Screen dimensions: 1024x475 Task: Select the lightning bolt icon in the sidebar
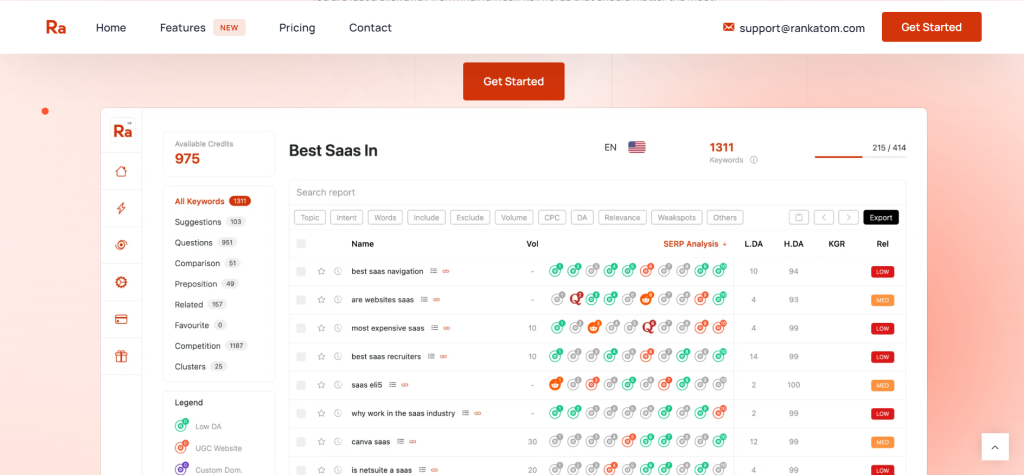coord(121,208)
